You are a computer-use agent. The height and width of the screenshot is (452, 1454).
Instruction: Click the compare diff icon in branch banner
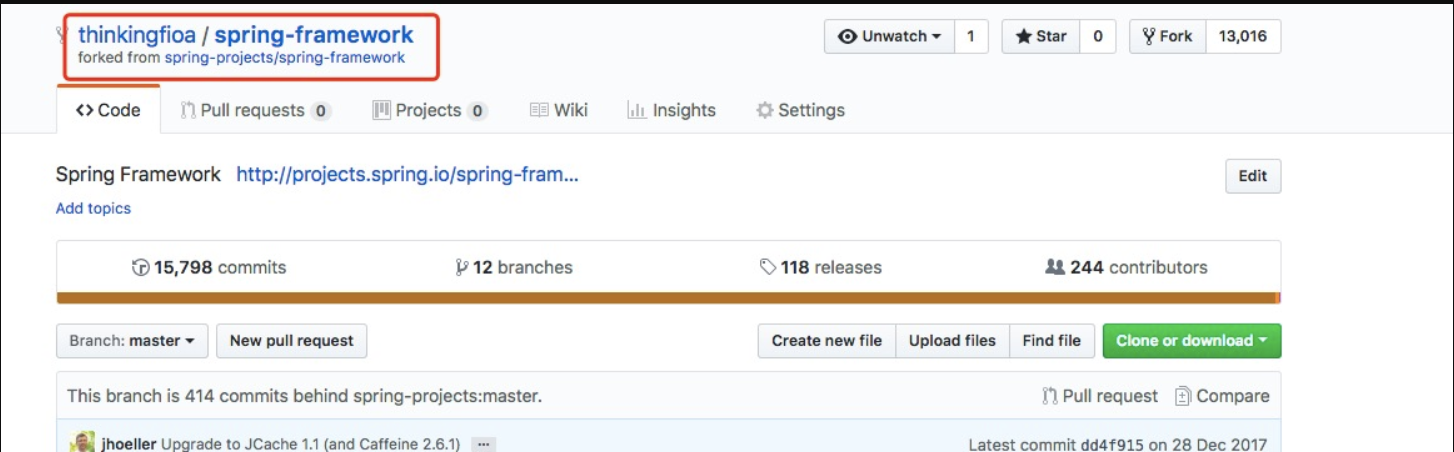point(1183,396)
